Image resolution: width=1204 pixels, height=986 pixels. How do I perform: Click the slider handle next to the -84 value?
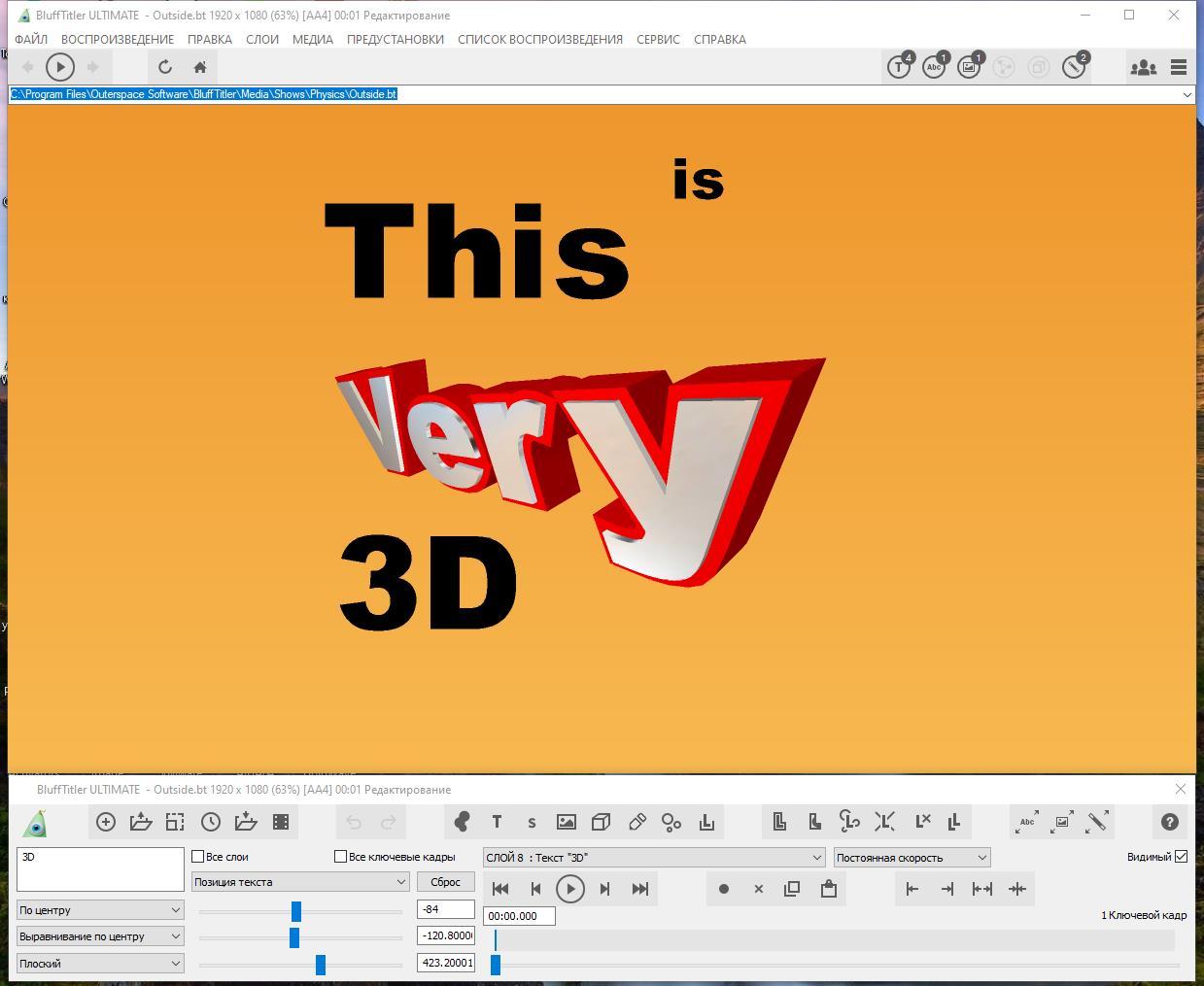click(x=296, y=911)
